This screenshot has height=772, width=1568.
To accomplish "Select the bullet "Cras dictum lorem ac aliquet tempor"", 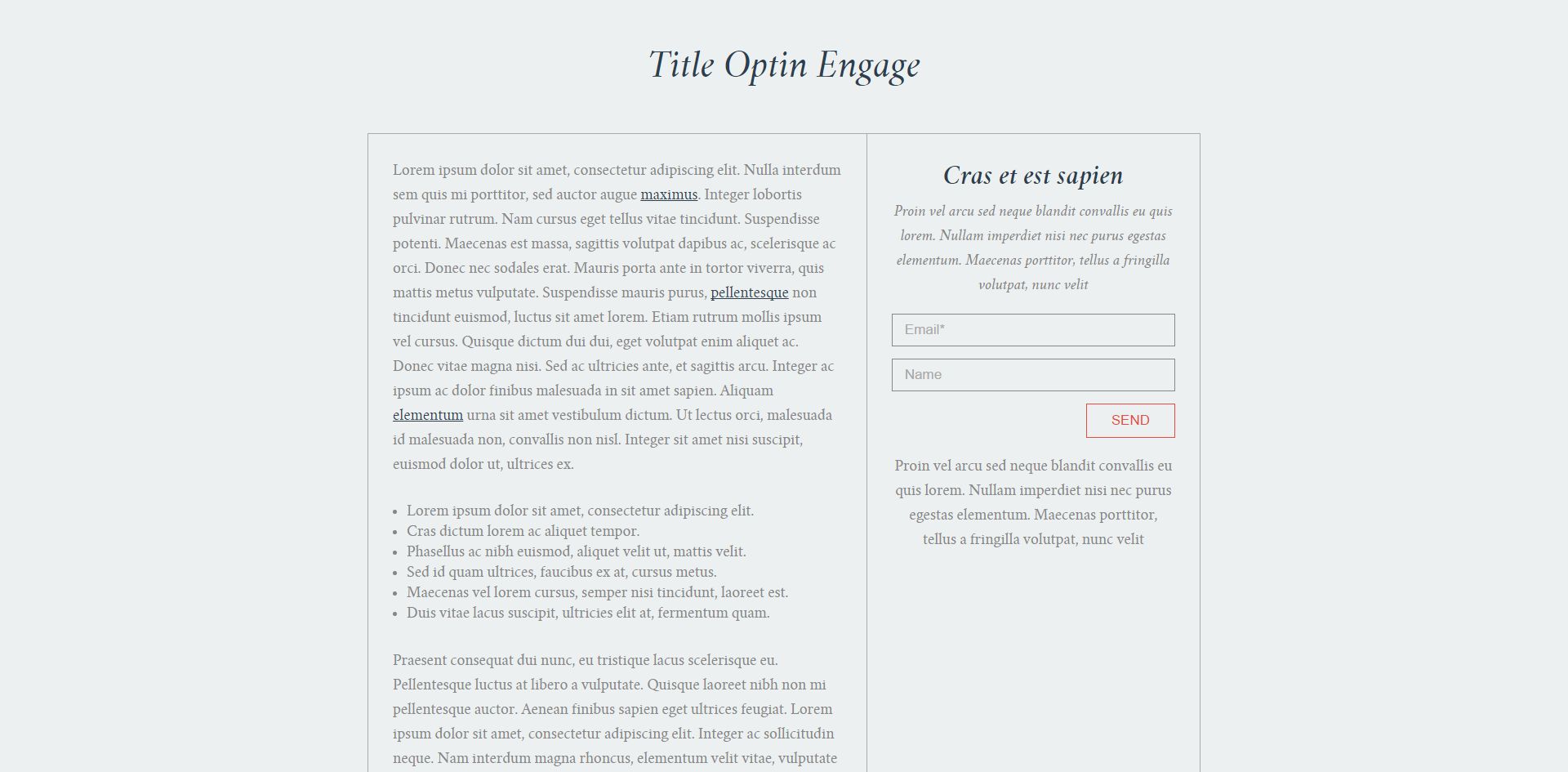I will (x=523, y=531).
